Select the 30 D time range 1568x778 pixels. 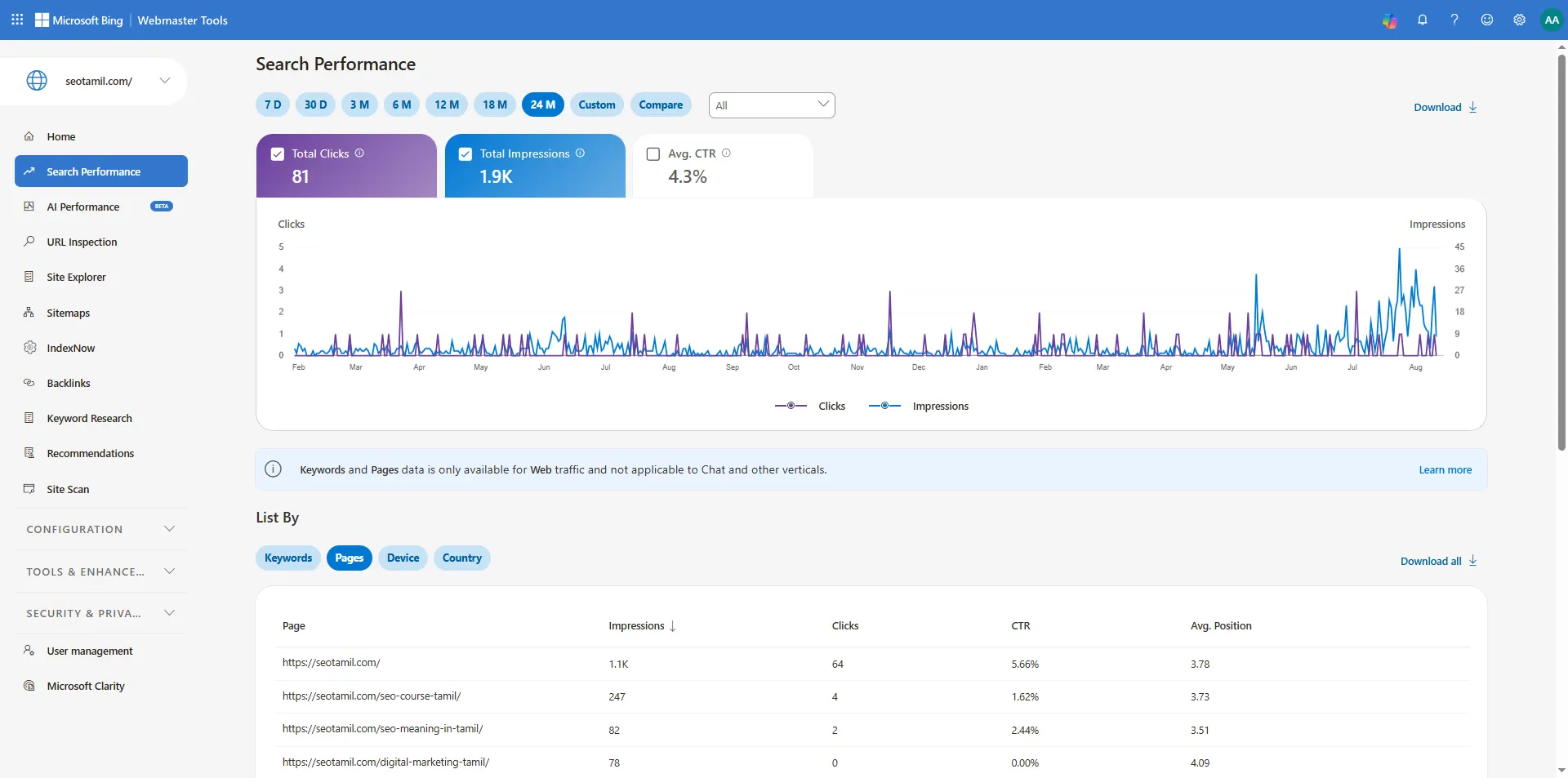[x=316, y=104]
